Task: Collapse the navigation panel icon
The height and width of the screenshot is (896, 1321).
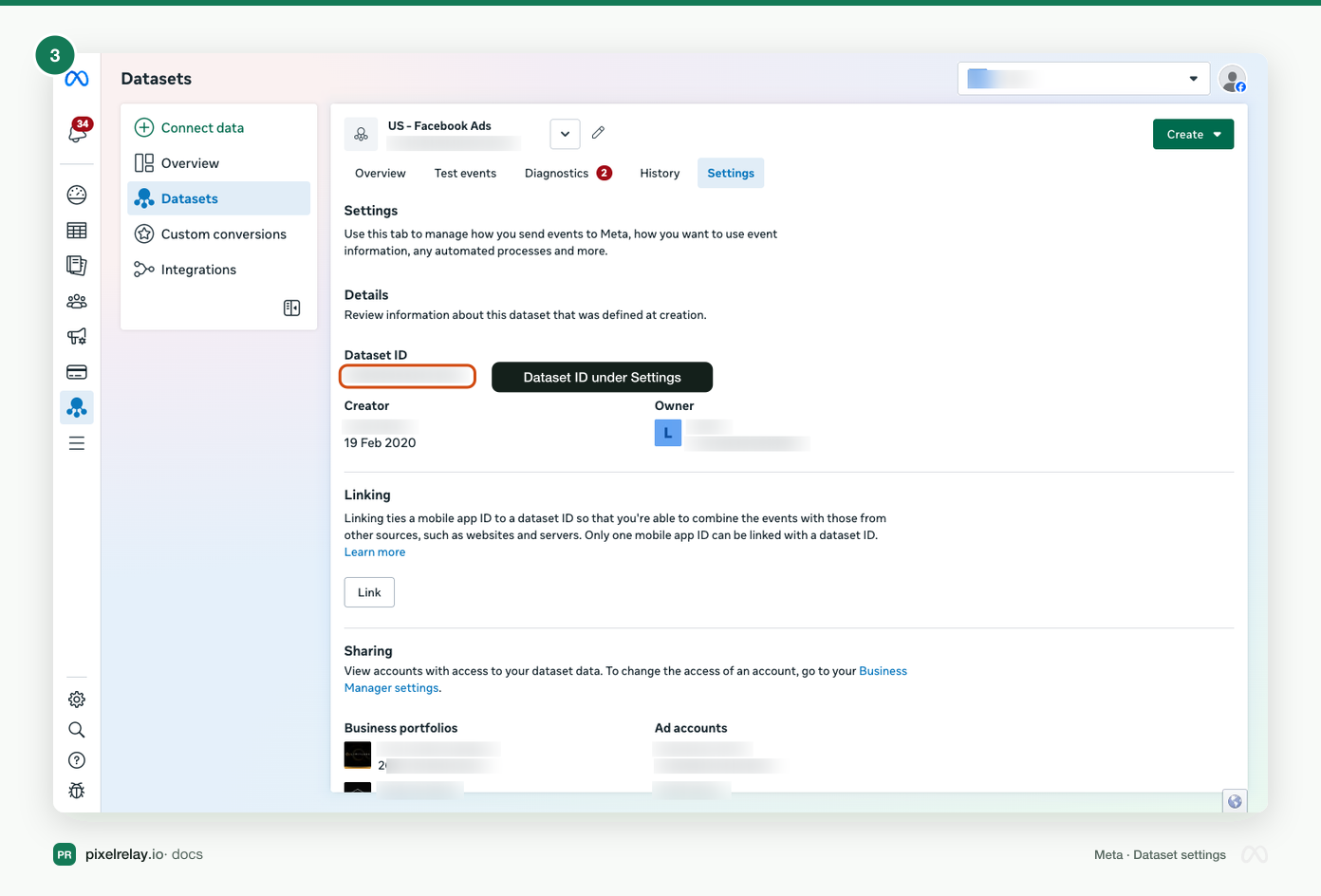Action: pyautogui.click(x=292, y=308)
